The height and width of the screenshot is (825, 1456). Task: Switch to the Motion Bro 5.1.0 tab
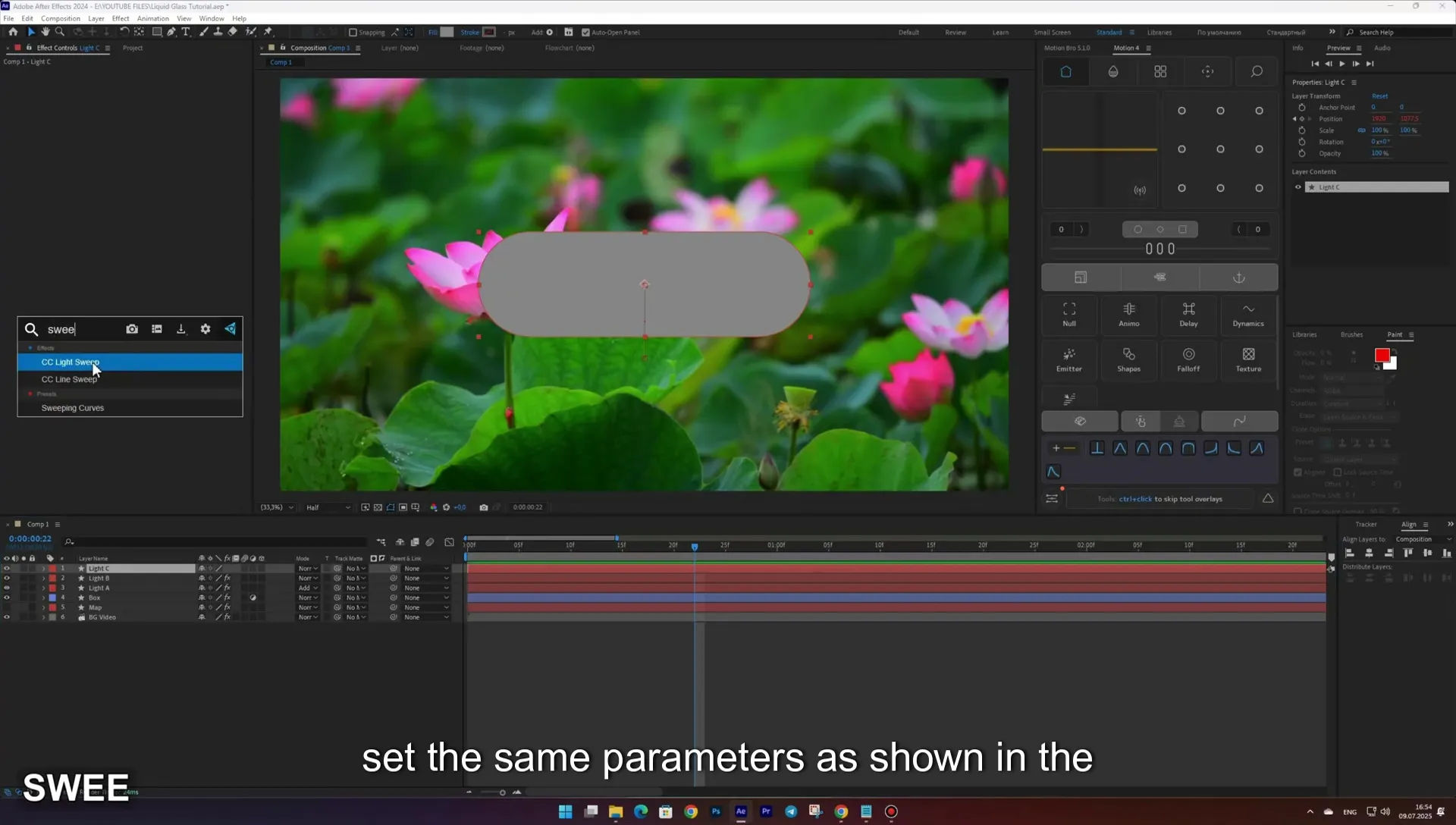1067,48
